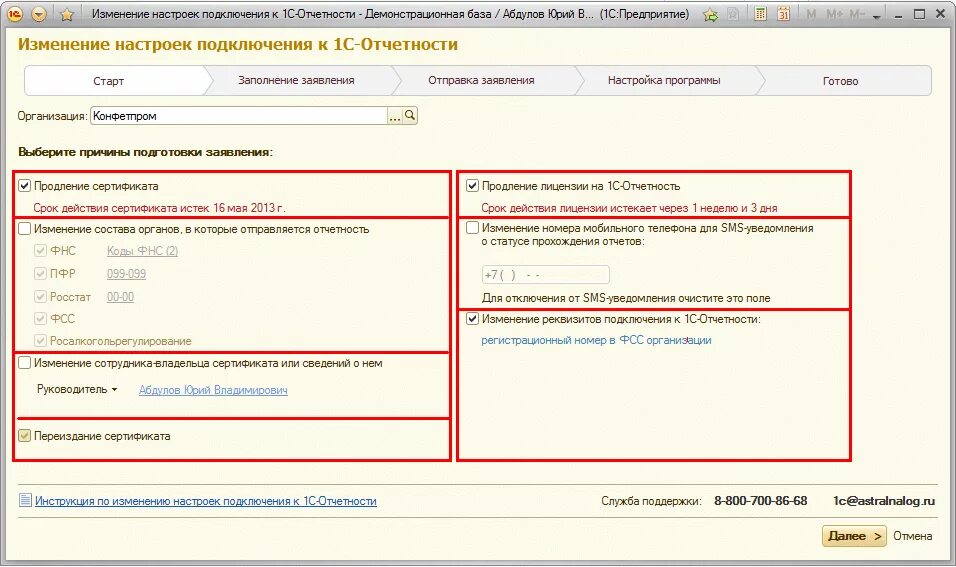Open organization selection with ellipsis button
The height and width of the screenshot is (567, 956).
pyautogui.click(x=395, y=116)
